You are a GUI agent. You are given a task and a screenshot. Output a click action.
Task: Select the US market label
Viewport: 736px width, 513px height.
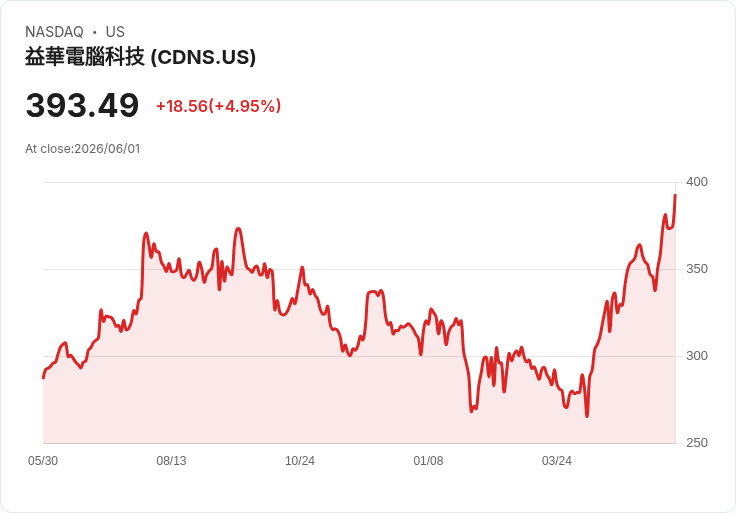[115, 32]
